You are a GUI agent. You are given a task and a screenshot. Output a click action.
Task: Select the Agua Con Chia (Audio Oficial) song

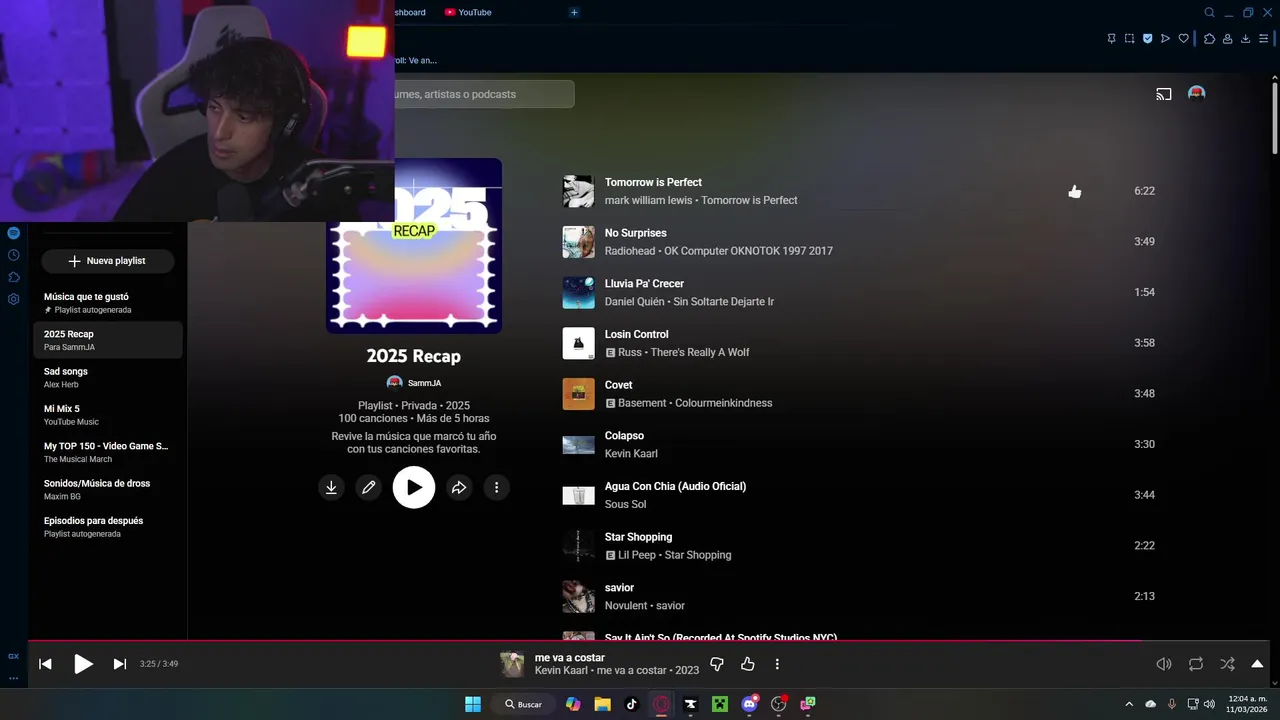click(675, 486)
